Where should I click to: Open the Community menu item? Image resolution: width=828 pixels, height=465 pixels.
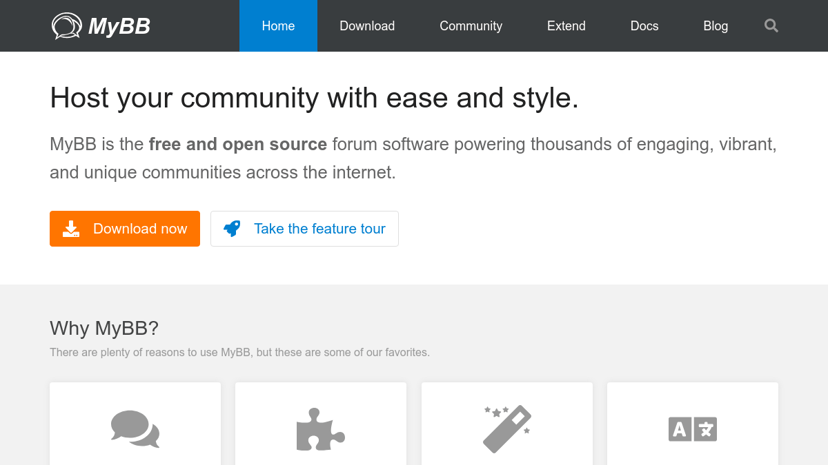471,26
